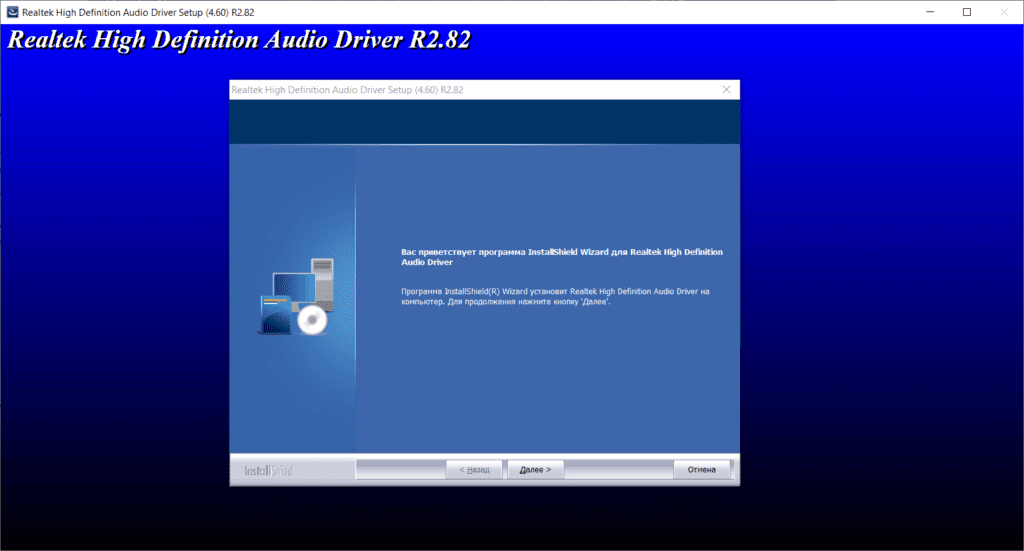
Task: Maximize the outer setup window
Action: coord(967,12)
